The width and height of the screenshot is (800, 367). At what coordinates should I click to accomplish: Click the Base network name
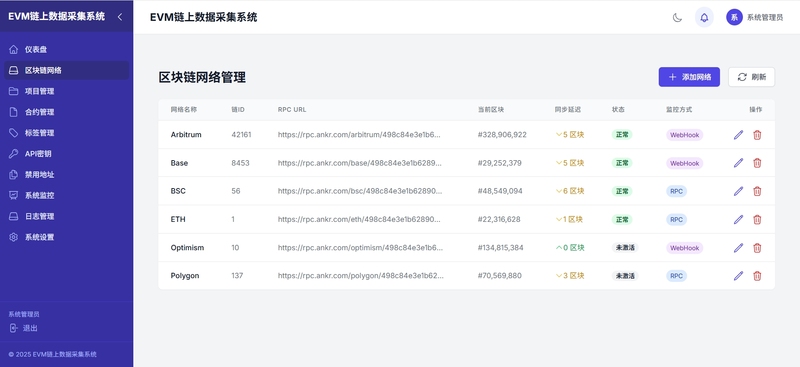point(179,163)
